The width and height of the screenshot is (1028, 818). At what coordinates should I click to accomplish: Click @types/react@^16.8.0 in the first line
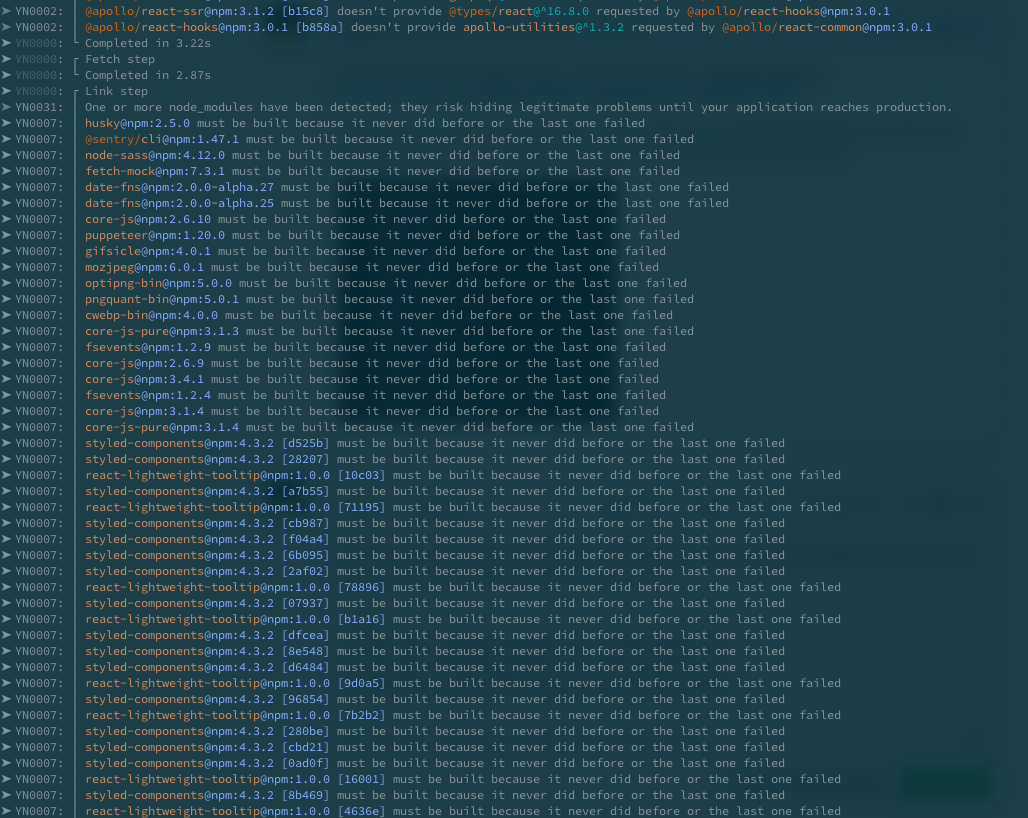(519, 11)
